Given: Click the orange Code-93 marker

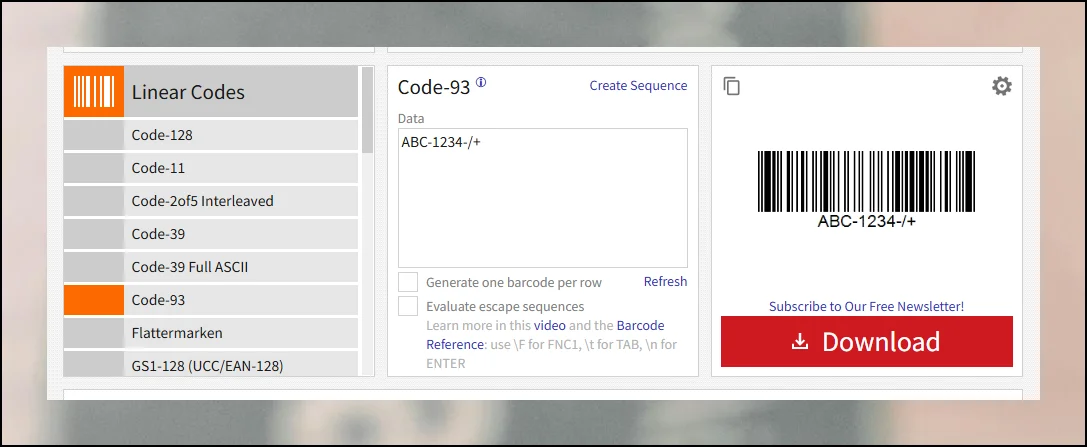Looking at the screenshot, I should coord(94,300).
